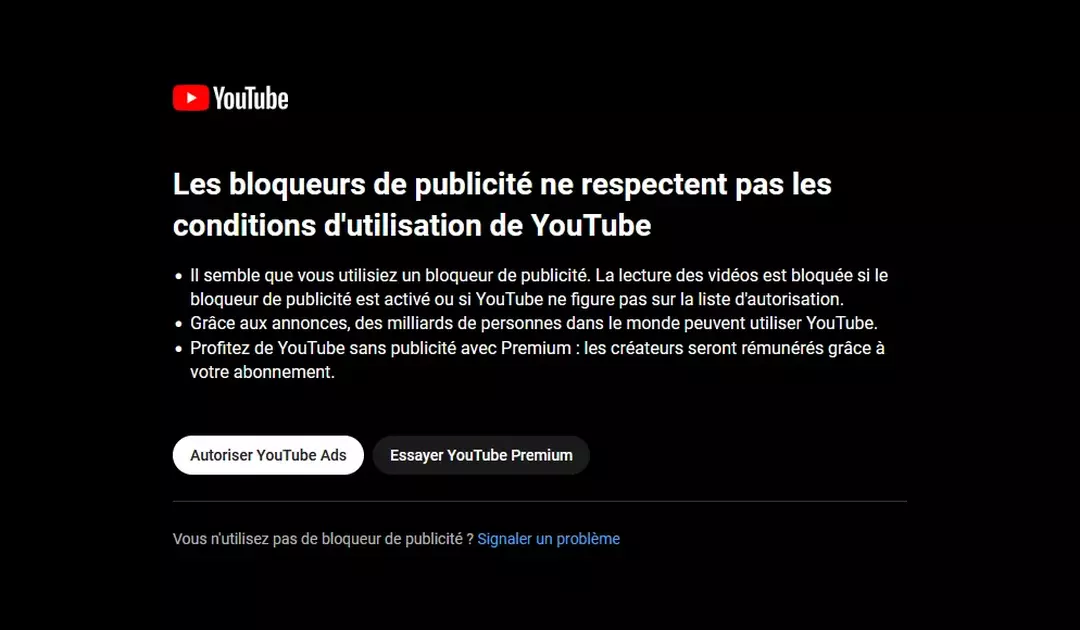Click the horizontal divider line below the buttons
The image size is (1080, 630).
tap(539, 501)
